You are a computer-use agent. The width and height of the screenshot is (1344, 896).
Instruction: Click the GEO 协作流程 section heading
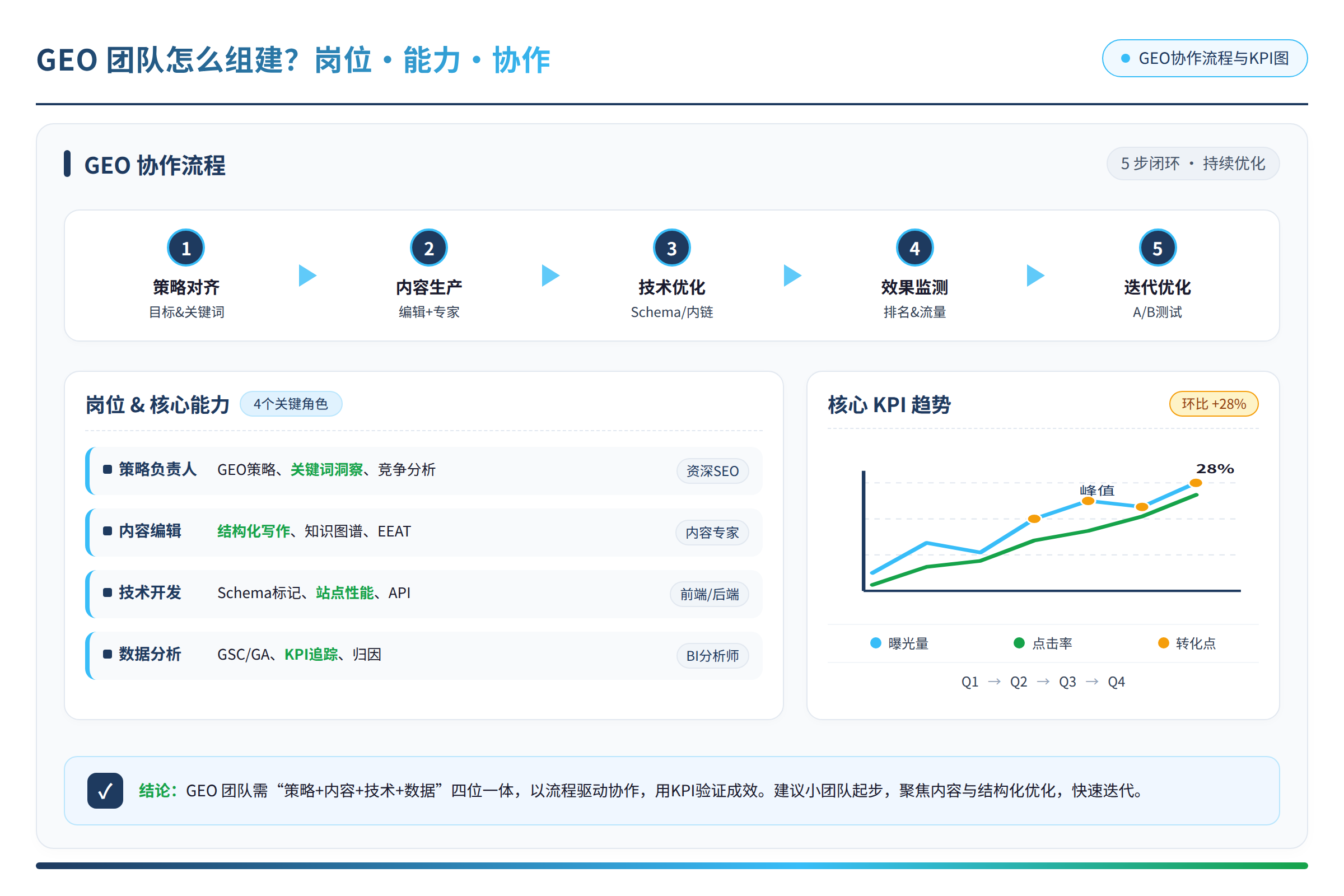[x=155, y=165]
